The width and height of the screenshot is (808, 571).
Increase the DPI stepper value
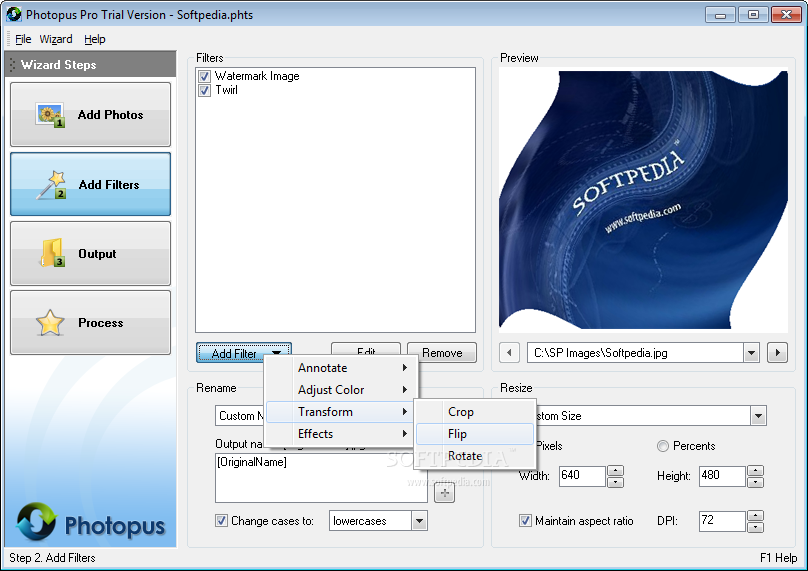pos(755,515)
